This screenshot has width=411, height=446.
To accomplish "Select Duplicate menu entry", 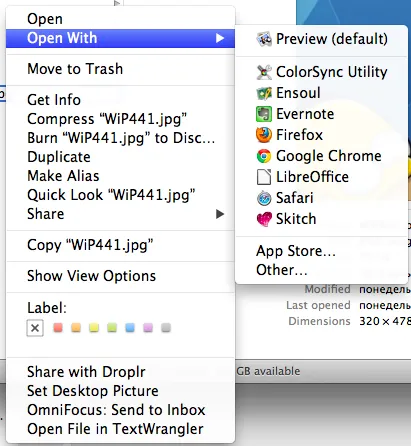I will (120, 157).
